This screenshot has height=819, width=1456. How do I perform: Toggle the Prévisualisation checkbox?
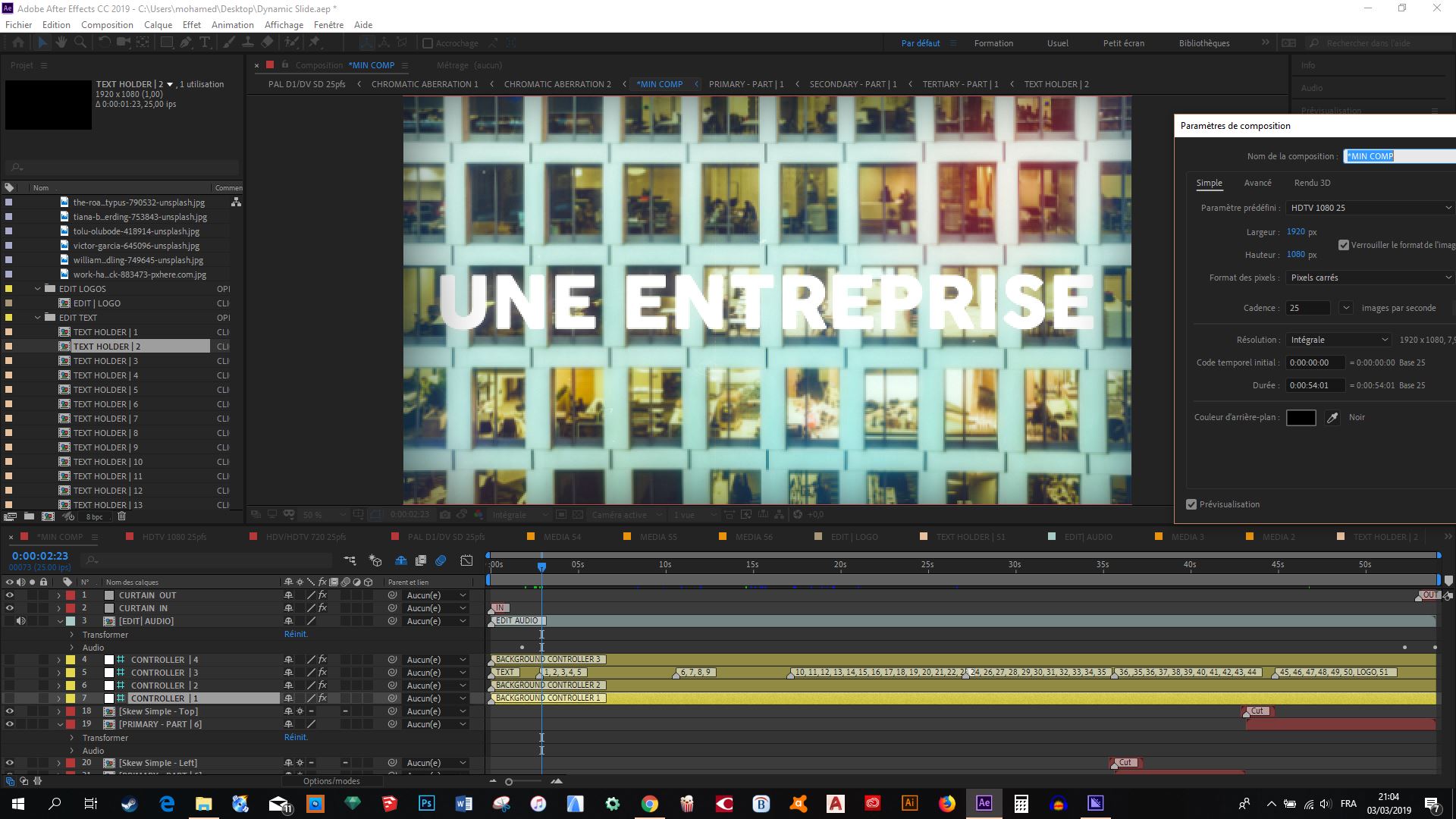coord(1191,504)
